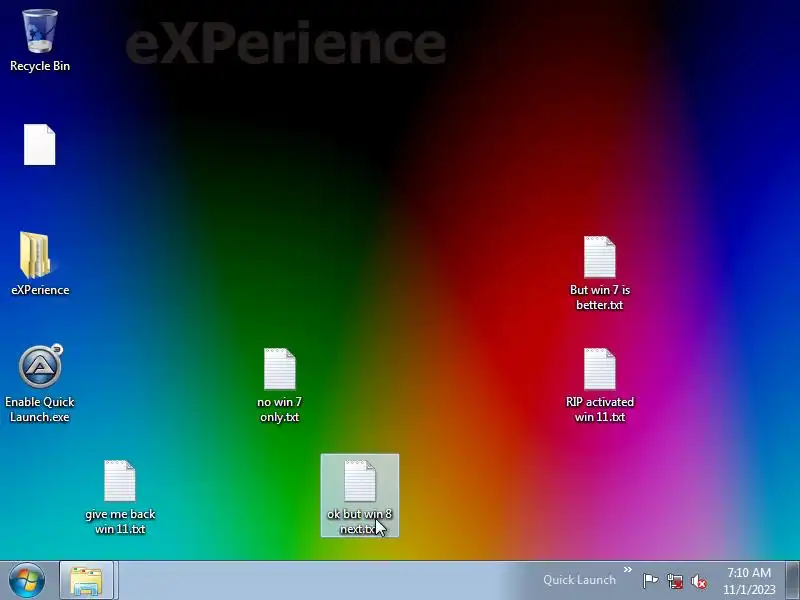Image resolution: width=800 pixels, height=600 pixels.
Task: Select the eXPerience folder icon
Action: tap(40, 264)
